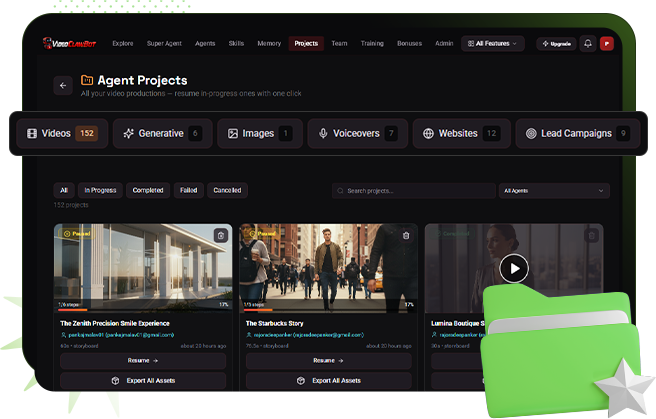This screenshot has width=656, height=419.
Task: Open the Training menu
Action: point(372,43)
